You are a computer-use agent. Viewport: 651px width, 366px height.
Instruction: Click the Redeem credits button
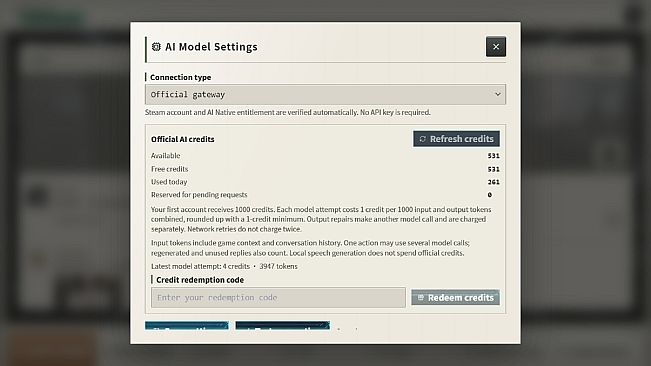point(455,298)
